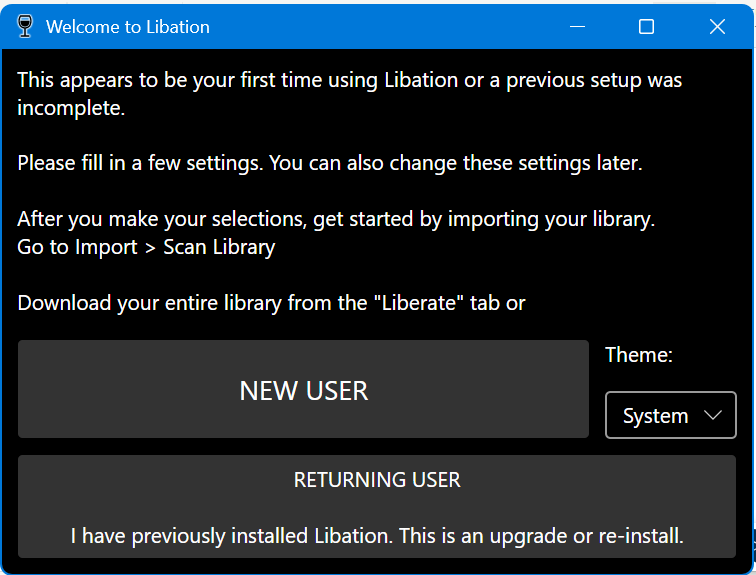Click the 'Download your entire library' line
Image resolution: width=756 pixels, height=575 pixels.
[271, 303]
